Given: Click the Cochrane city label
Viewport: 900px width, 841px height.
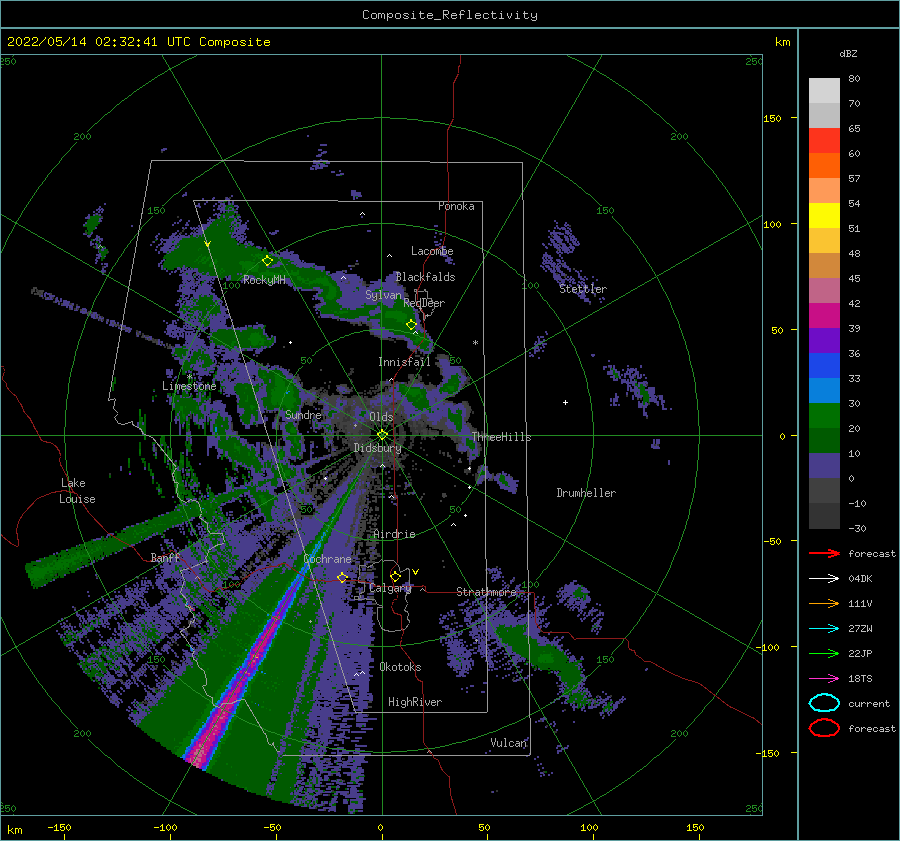Looking at the screenshot, I should click(x=327, y=559).
